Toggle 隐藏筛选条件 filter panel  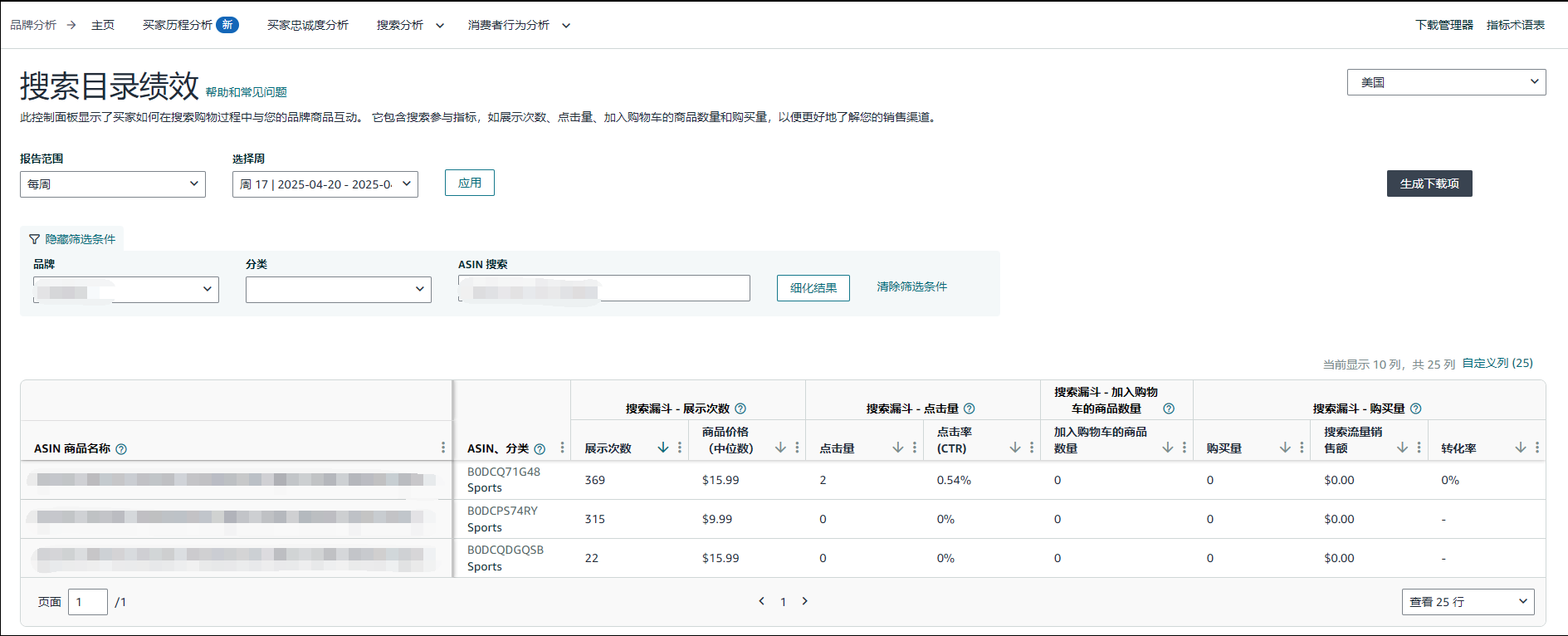point(72,239)
